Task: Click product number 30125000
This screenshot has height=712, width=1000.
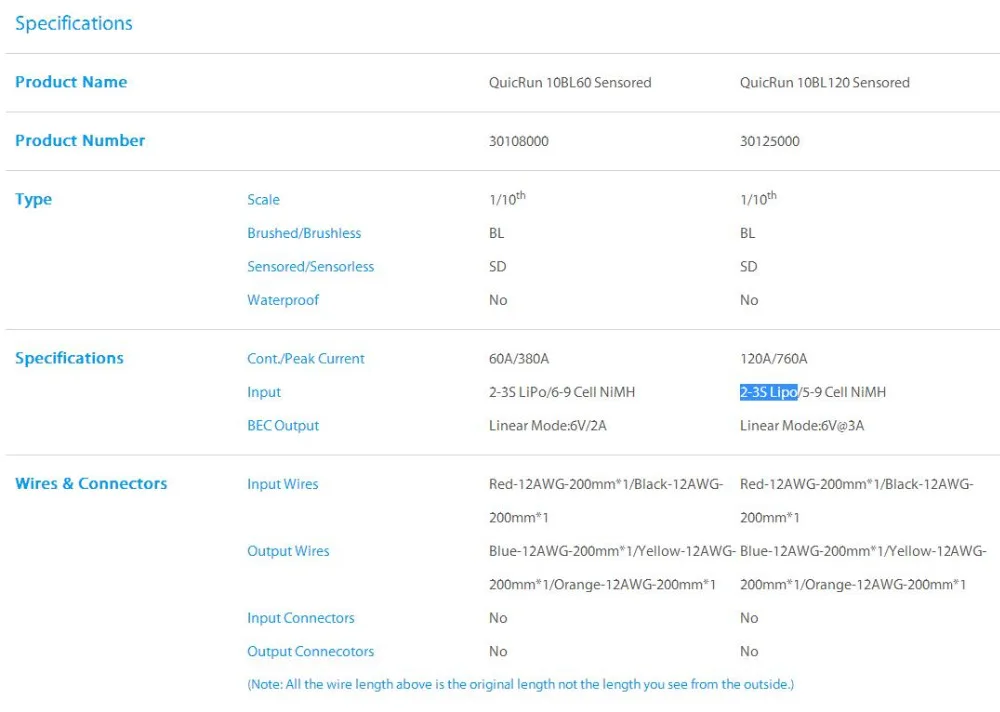Action: (x=769, y=141)
